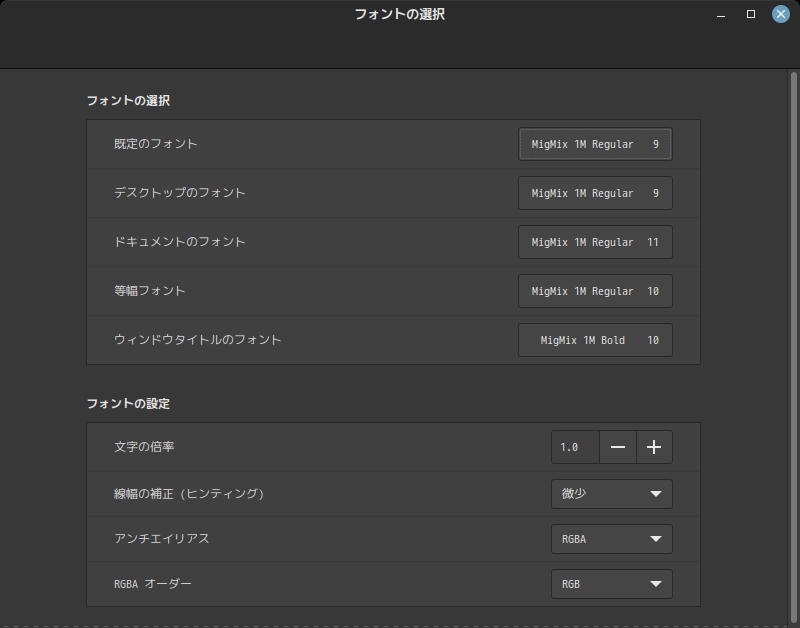Click the RGBA order chevron icon
800x628 pixels.
(x=656, y=584)
